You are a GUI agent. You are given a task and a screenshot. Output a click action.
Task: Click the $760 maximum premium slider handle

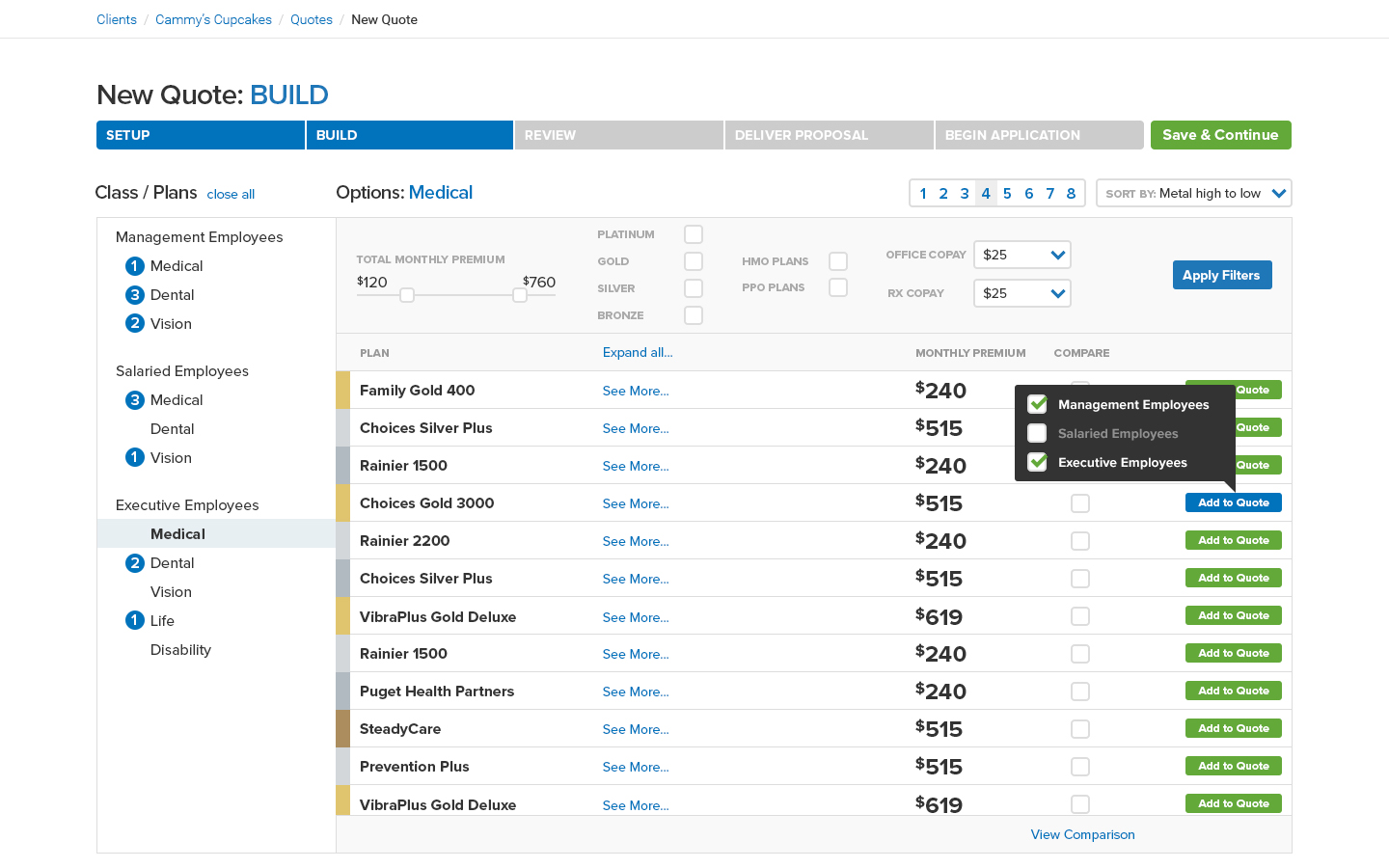[x=520, y=295]
